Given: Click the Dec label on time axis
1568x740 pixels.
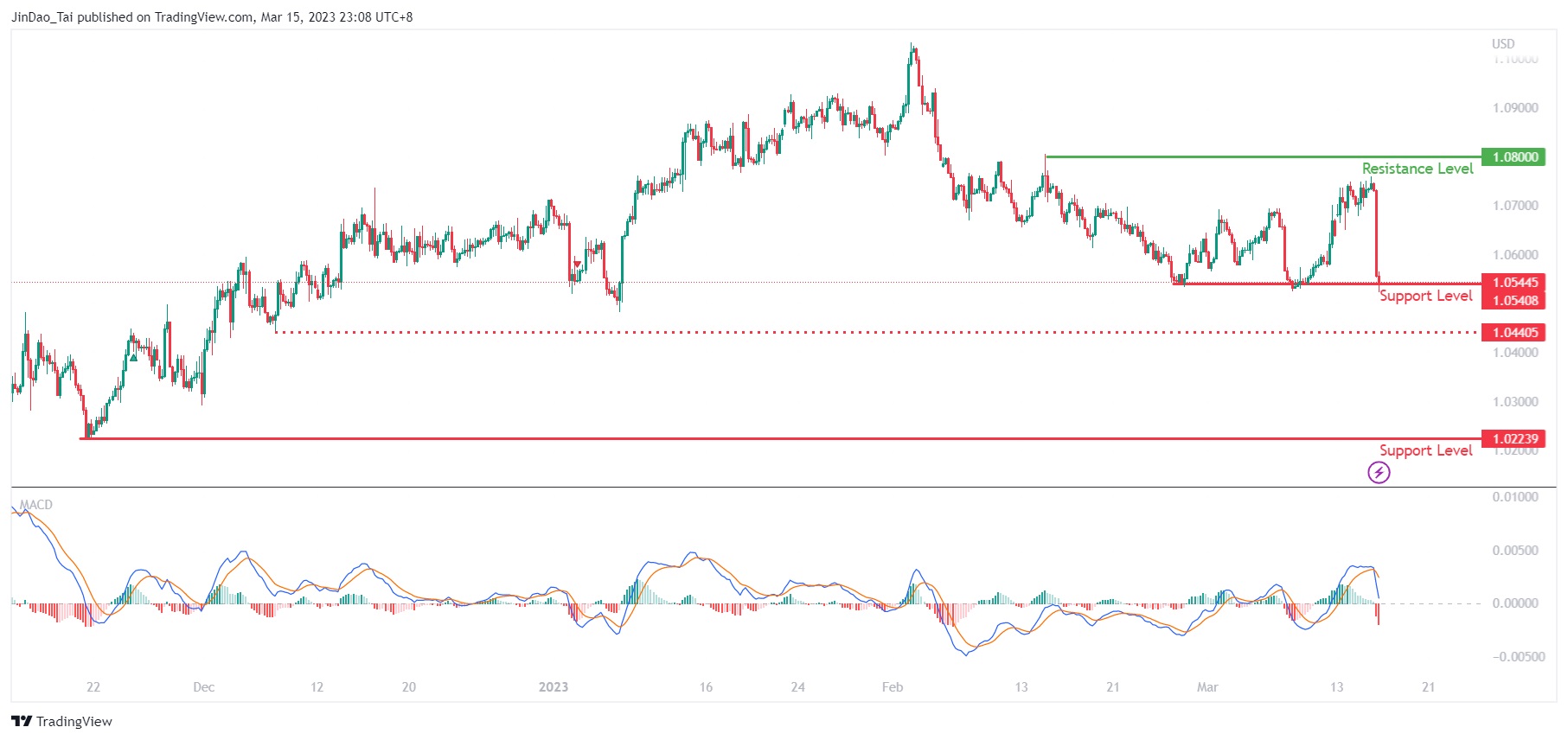Looking at the screenshot, I should coord(204,687).
